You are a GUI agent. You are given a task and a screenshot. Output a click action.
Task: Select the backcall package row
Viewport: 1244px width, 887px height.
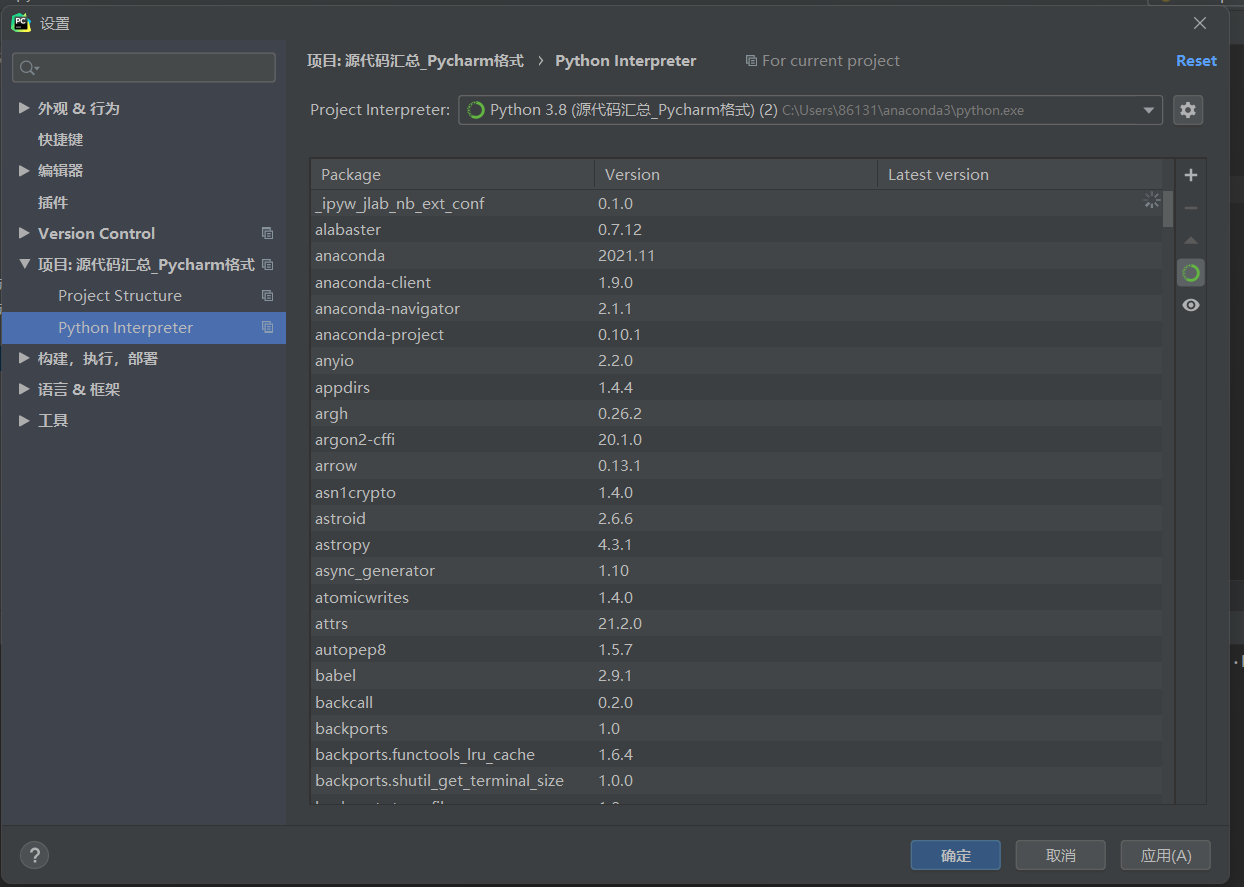pyautogui.click(x=737, y=702)
